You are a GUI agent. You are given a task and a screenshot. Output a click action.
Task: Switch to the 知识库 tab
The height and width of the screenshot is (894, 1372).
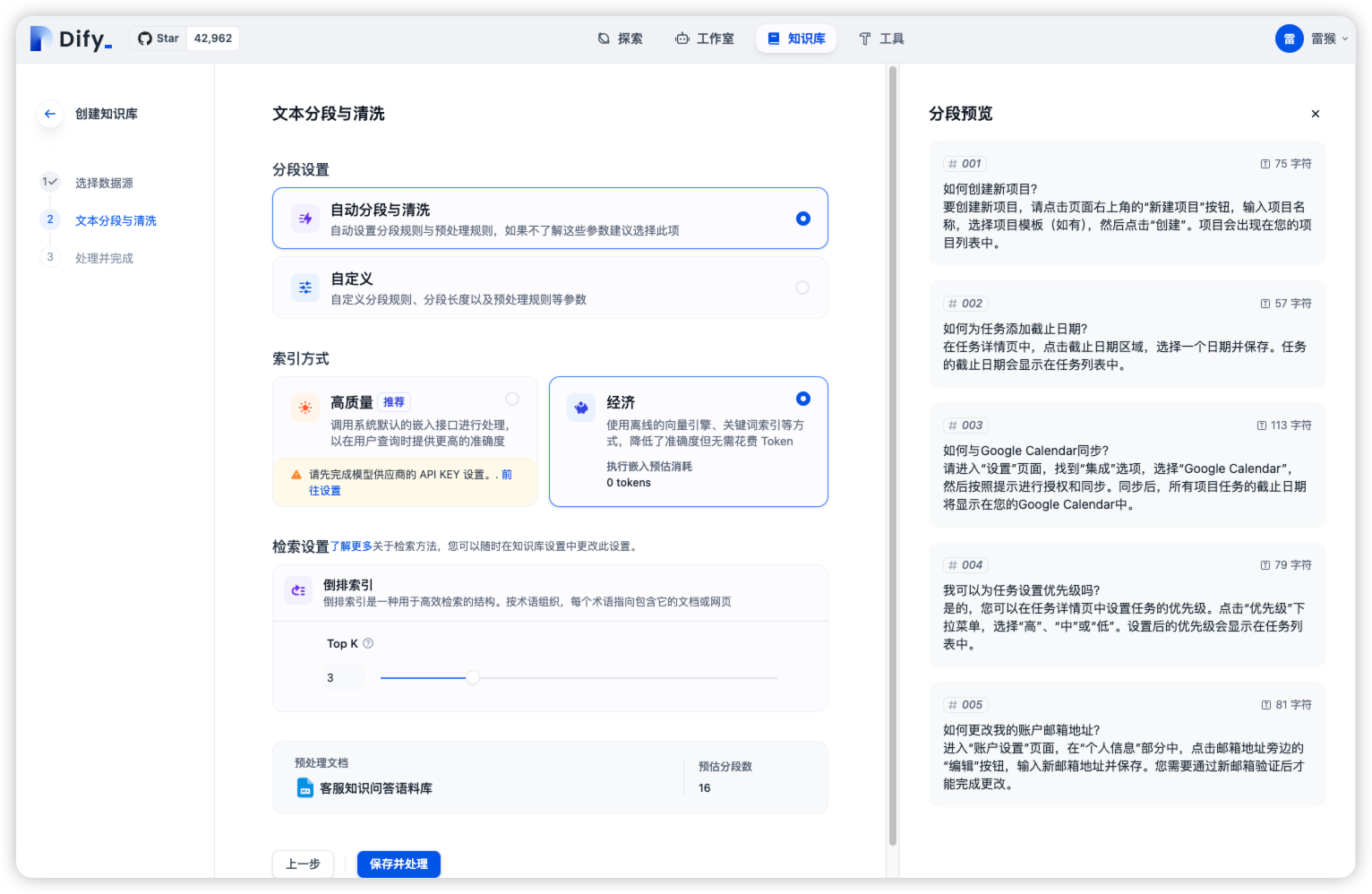pyautogui.click(x=796, y=39)
